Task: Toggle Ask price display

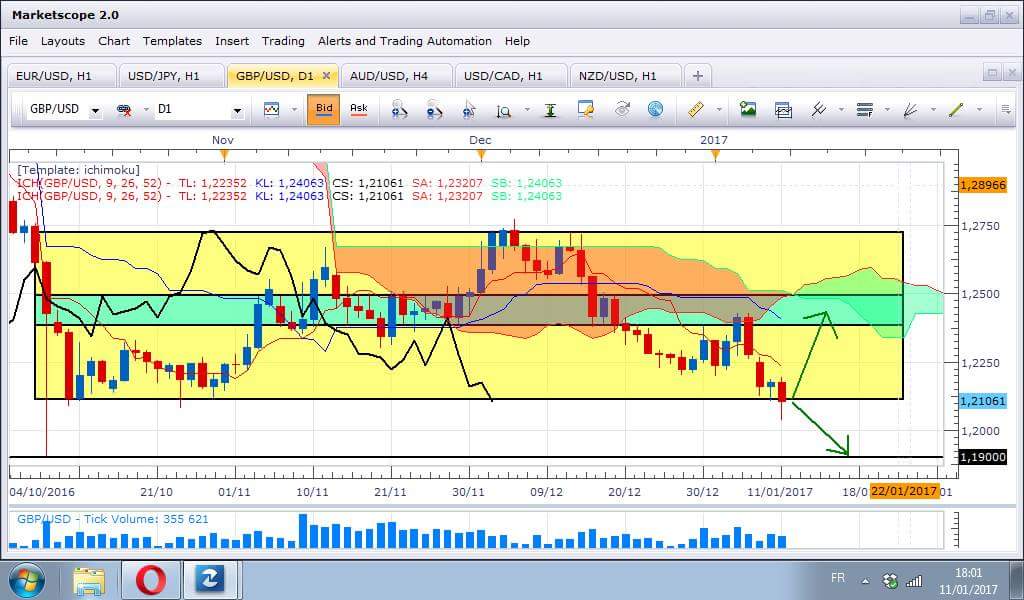Action: pyautogui.click(x=359, y=109)
